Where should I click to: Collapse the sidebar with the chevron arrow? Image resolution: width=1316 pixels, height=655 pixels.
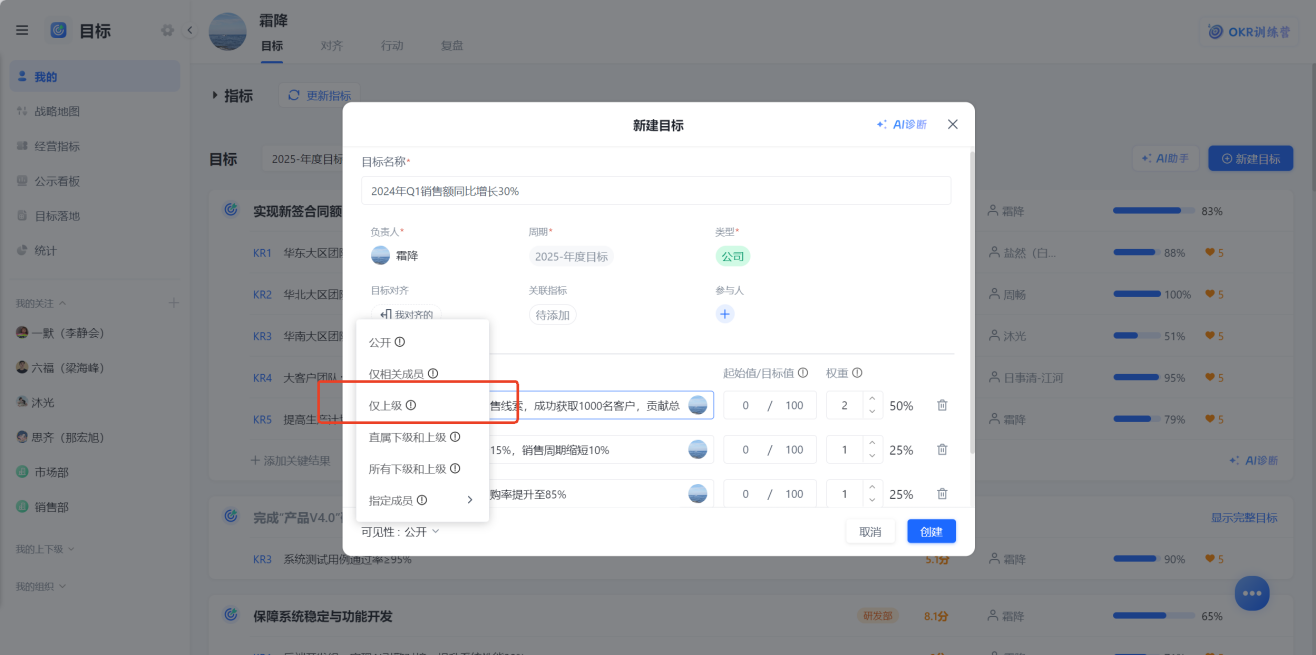[190, 30]
